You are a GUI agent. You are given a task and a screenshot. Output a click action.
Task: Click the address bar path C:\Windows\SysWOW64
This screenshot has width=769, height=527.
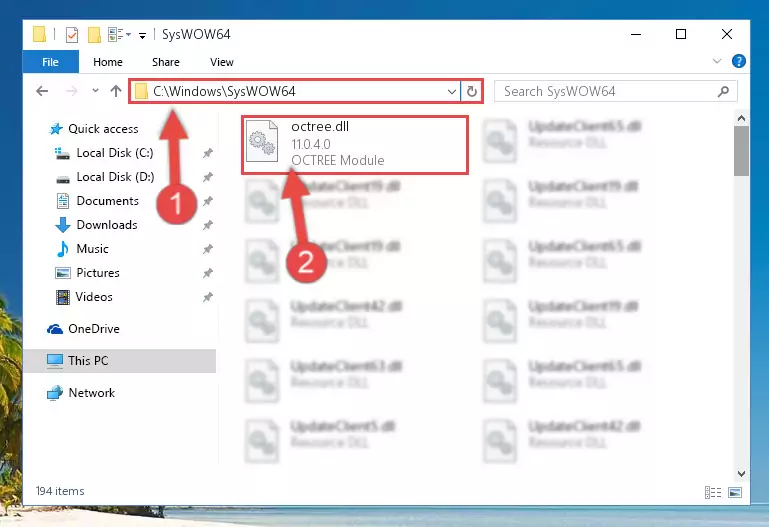coord(224,91)
